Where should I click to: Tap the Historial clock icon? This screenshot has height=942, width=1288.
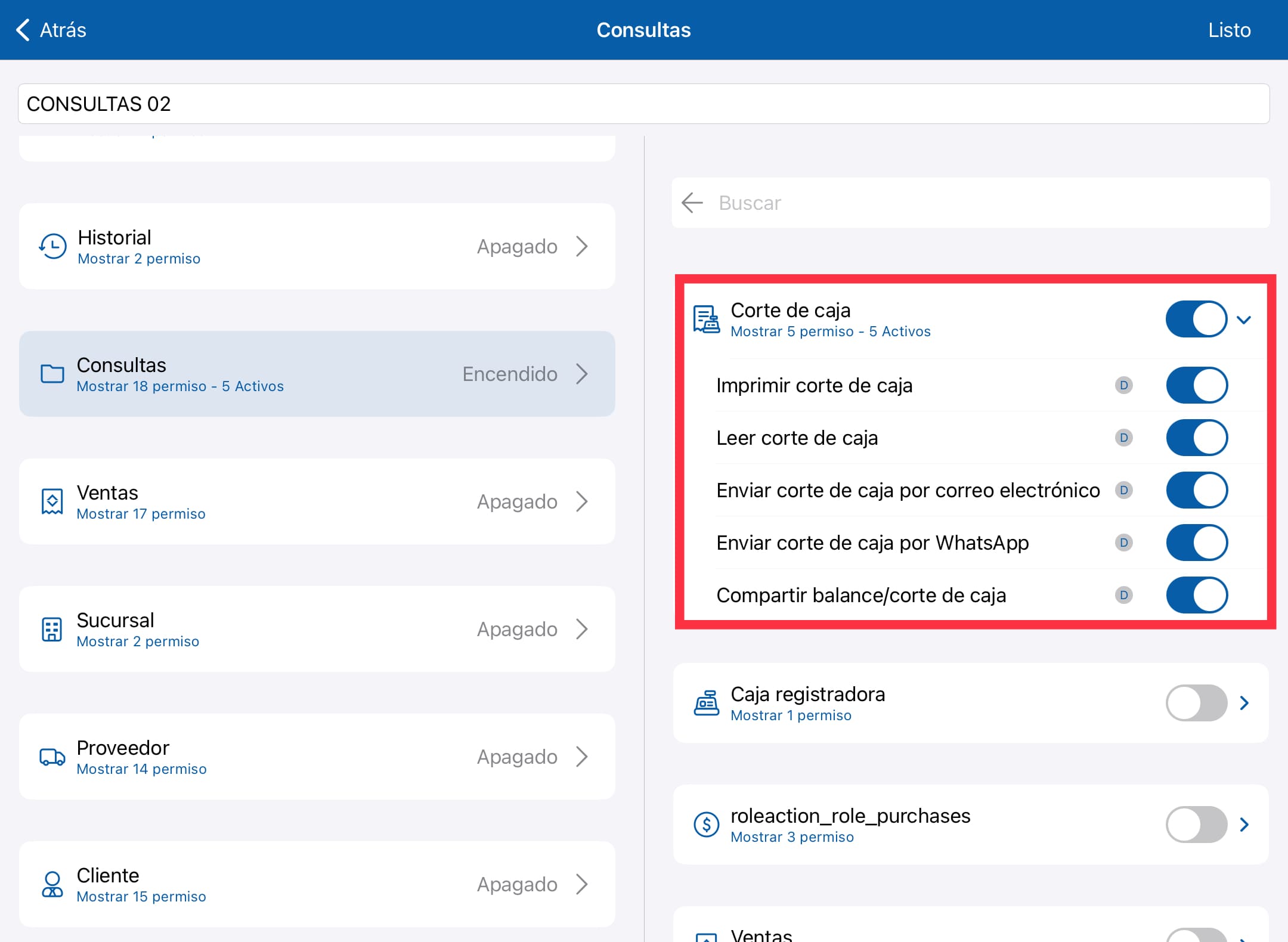52,246
